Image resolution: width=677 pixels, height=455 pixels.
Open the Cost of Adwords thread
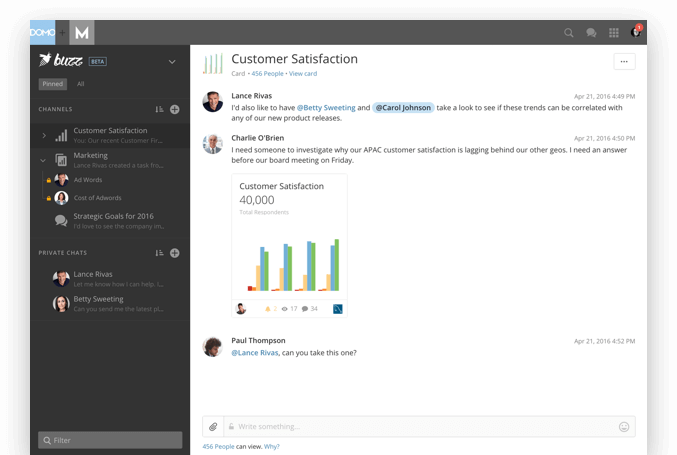(98, 198)
